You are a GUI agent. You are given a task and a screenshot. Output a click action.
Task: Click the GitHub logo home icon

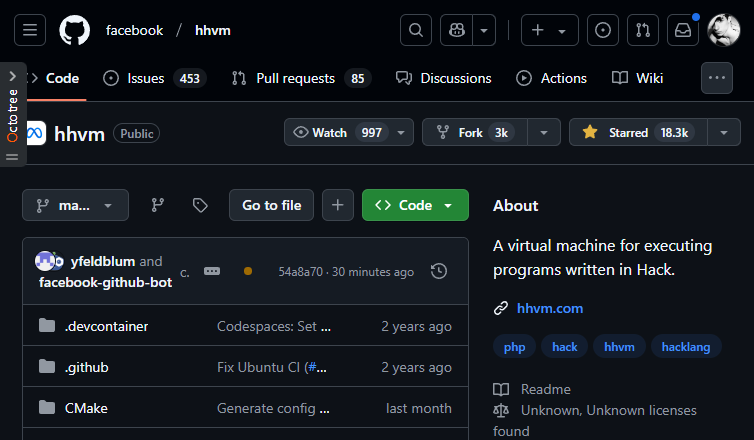coord(74,30)
